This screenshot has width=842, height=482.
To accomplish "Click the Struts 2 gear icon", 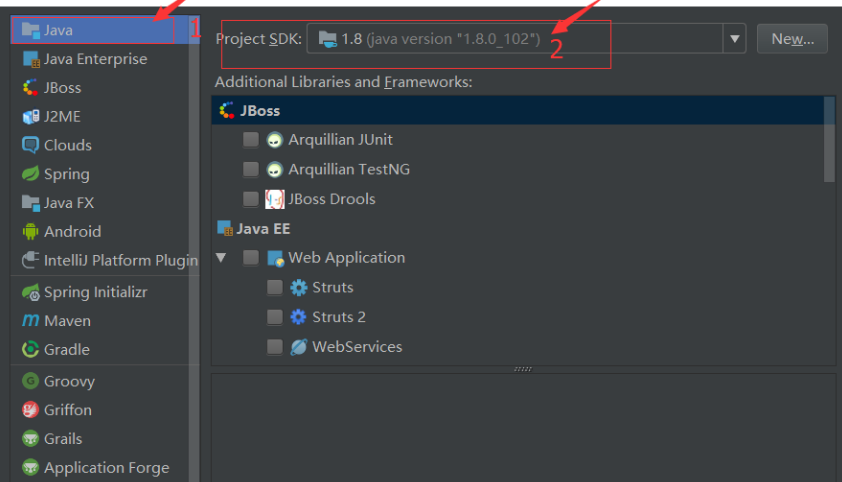I will point(299,317).
